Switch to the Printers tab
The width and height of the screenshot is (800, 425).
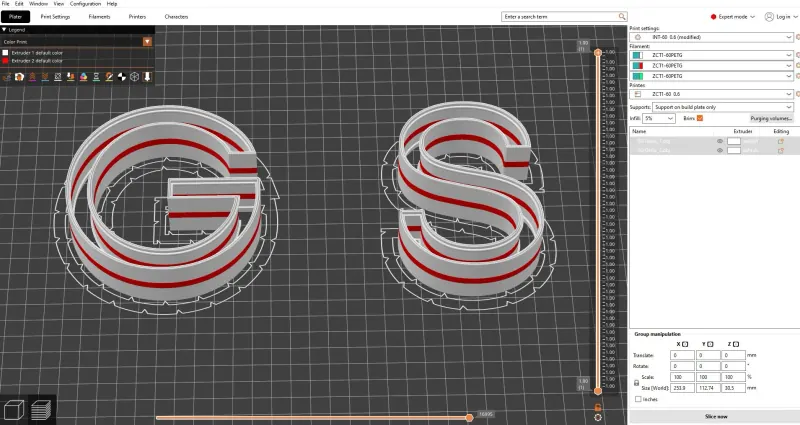(x=137, y=17)
